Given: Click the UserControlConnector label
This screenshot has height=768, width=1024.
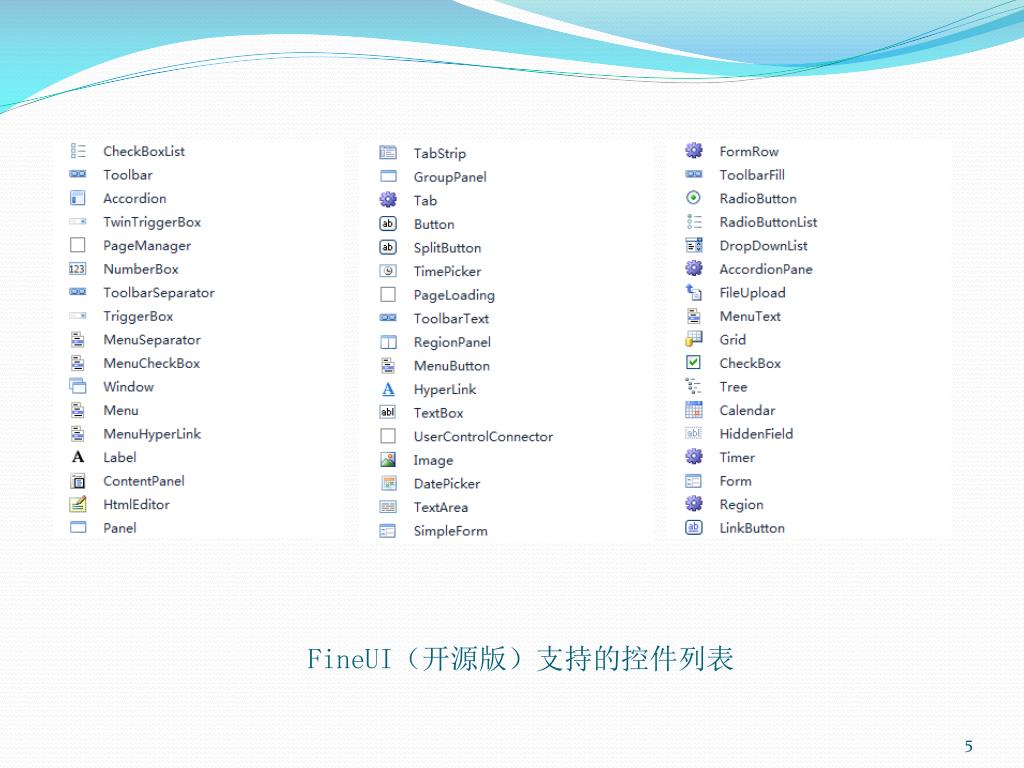Looking at the screenshot, I should (x=483, y=436).
